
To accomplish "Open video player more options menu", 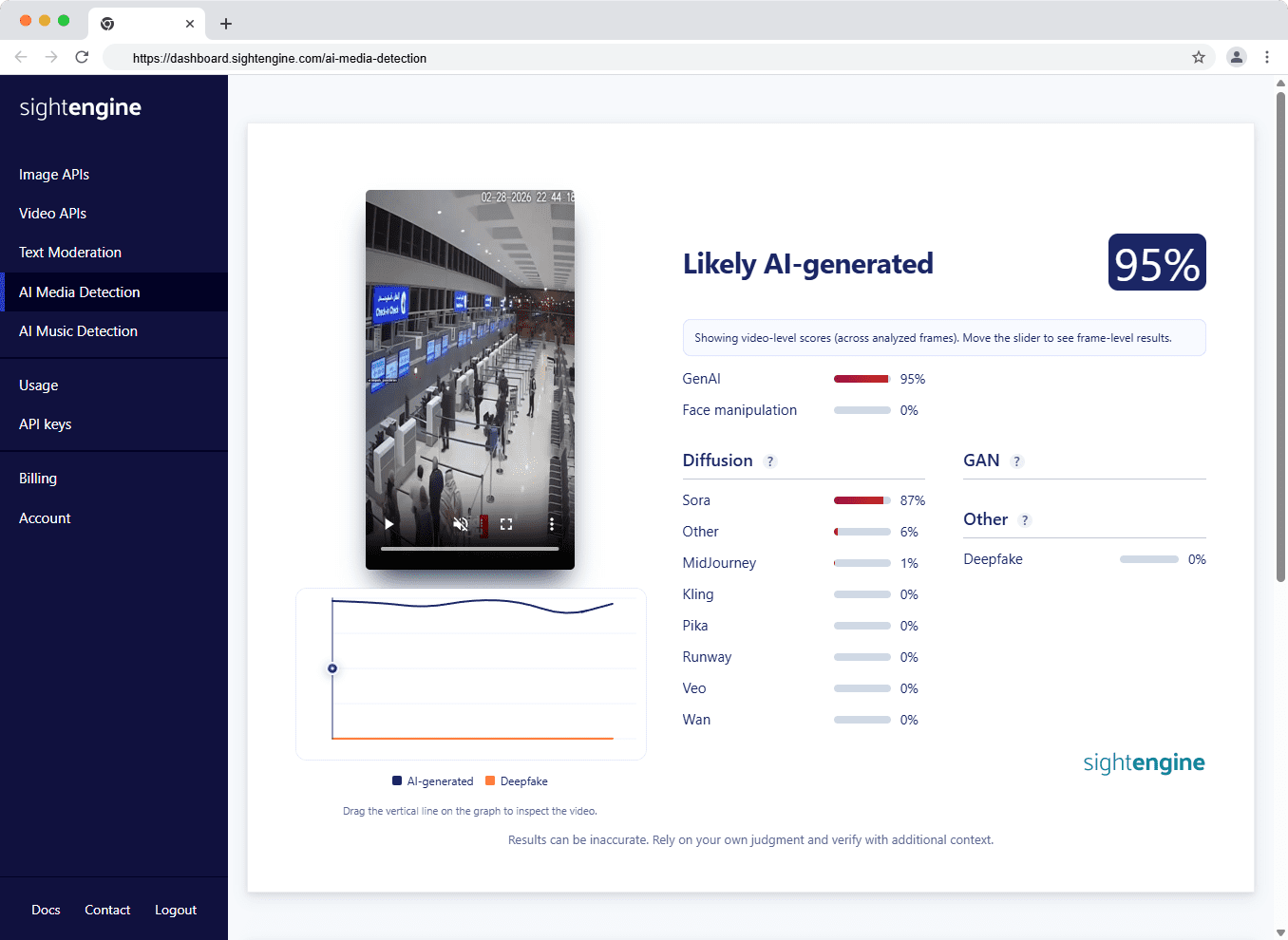I will tap(551, 524).
